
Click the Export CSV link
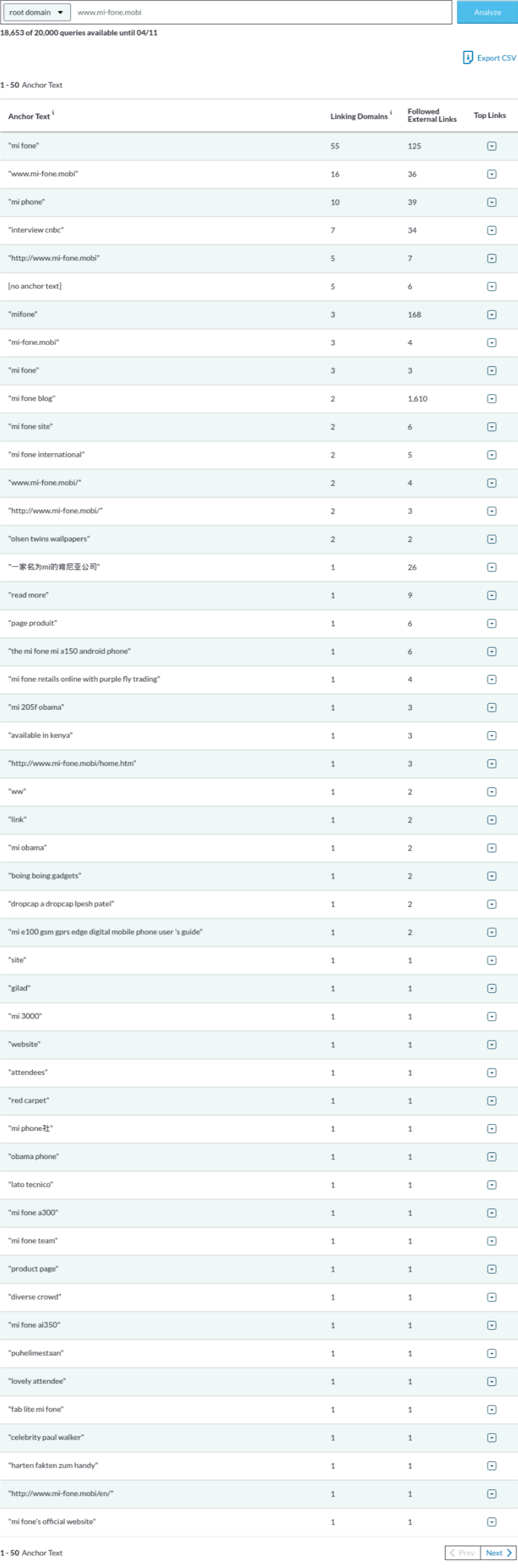click(496, 58)
